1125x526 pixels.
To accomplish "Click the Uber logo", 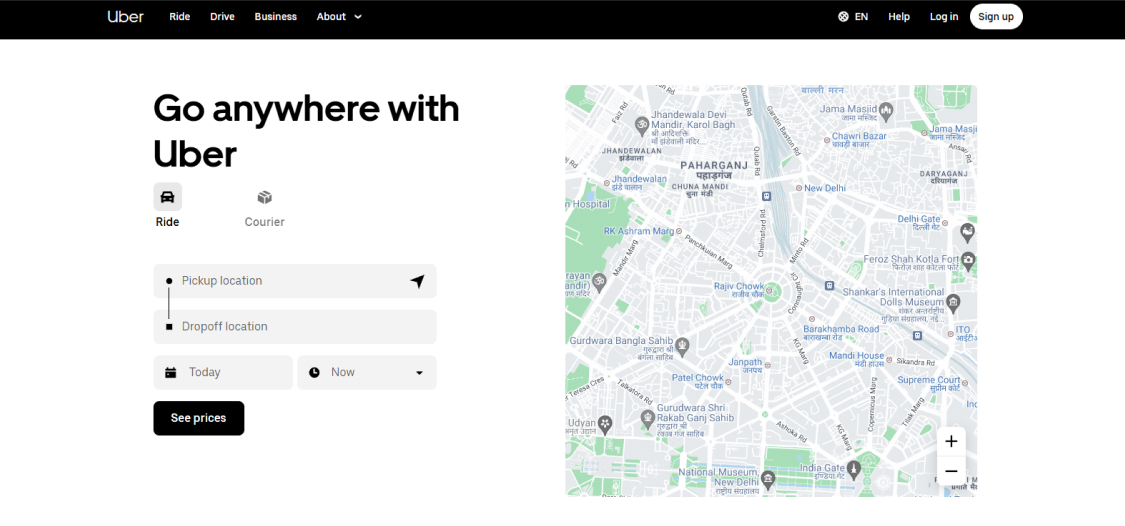I will pos(126,17).
